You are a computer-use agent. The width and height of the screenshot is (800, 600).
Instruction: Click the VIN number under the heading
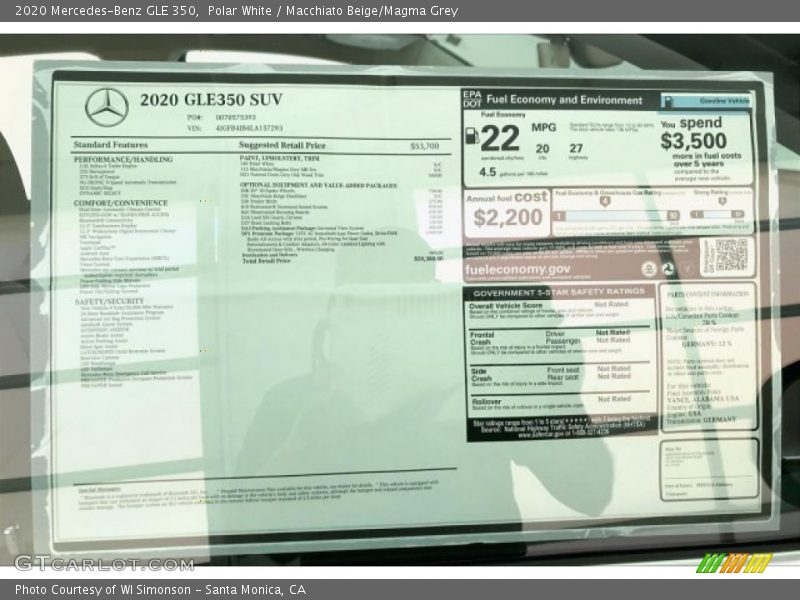point(249,128)
